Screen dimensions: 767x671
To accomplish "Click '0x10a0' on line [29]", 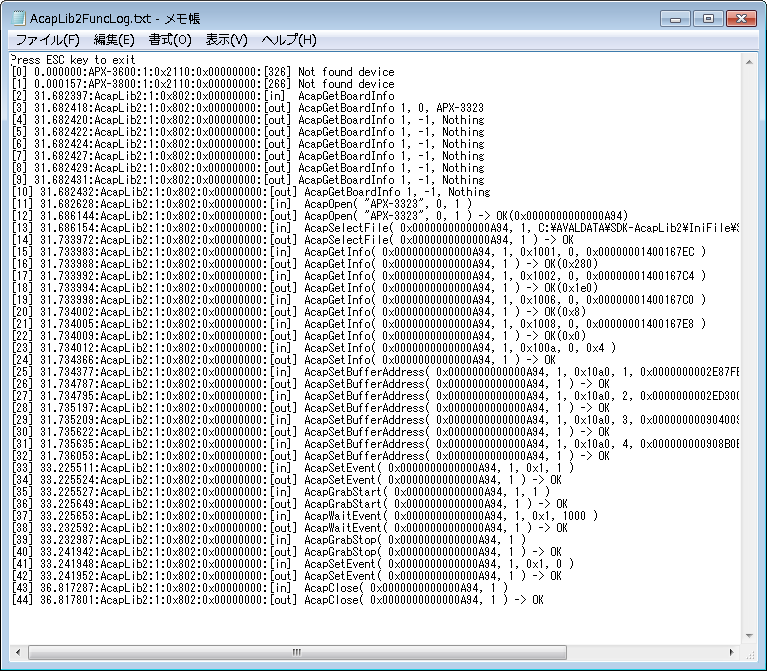I will pyautogui.click(x=592, y=420).
